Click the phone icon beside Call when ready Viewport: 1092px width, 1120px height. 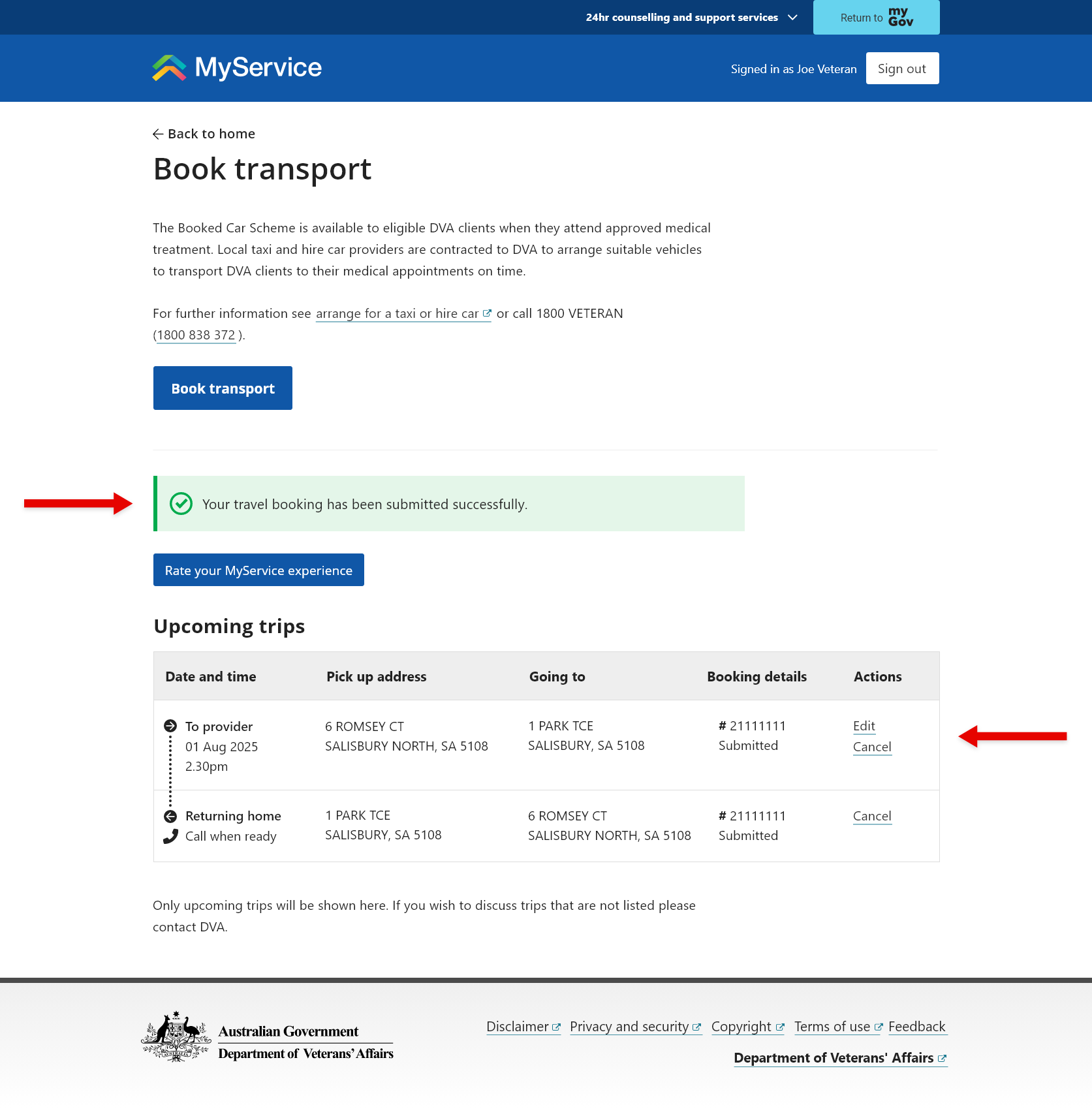pos(170,836)
